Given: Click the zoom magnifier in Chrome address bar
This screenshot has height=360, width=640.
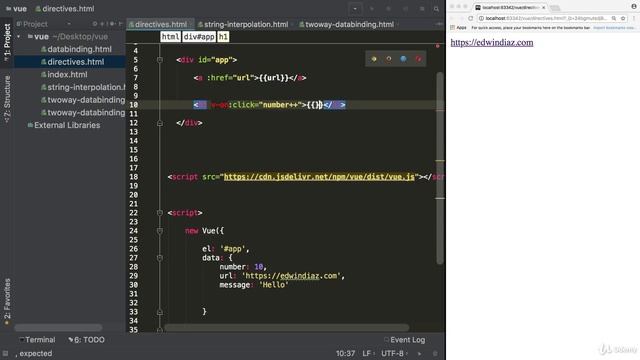Looking at the screenshot, I should [613, 18].
